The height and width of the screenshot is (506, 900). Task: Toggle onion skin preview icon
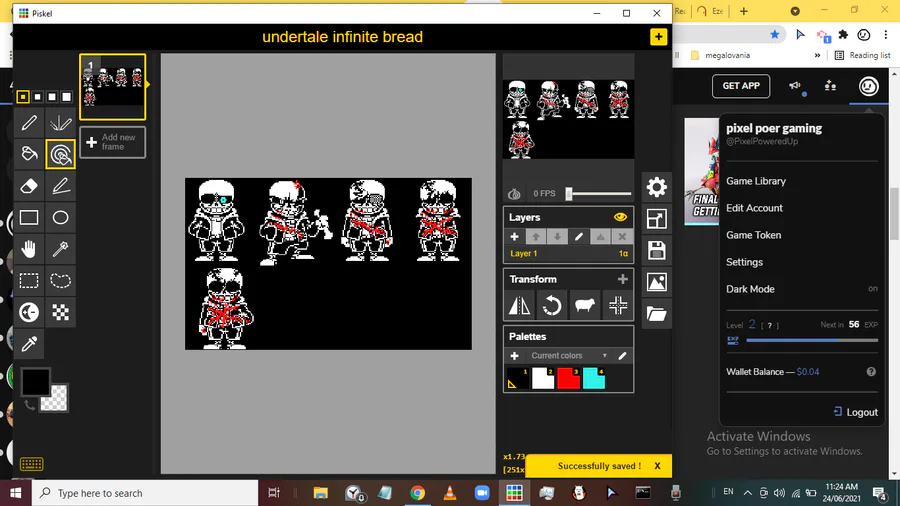coord(514,194)
